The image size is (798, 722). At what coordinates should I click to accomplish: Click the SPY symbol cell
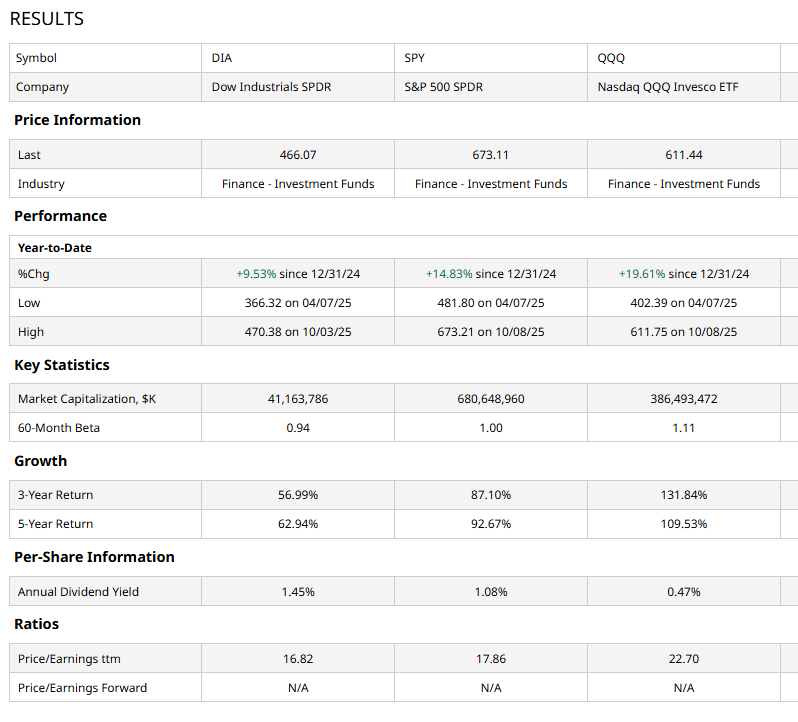(415, 58)
